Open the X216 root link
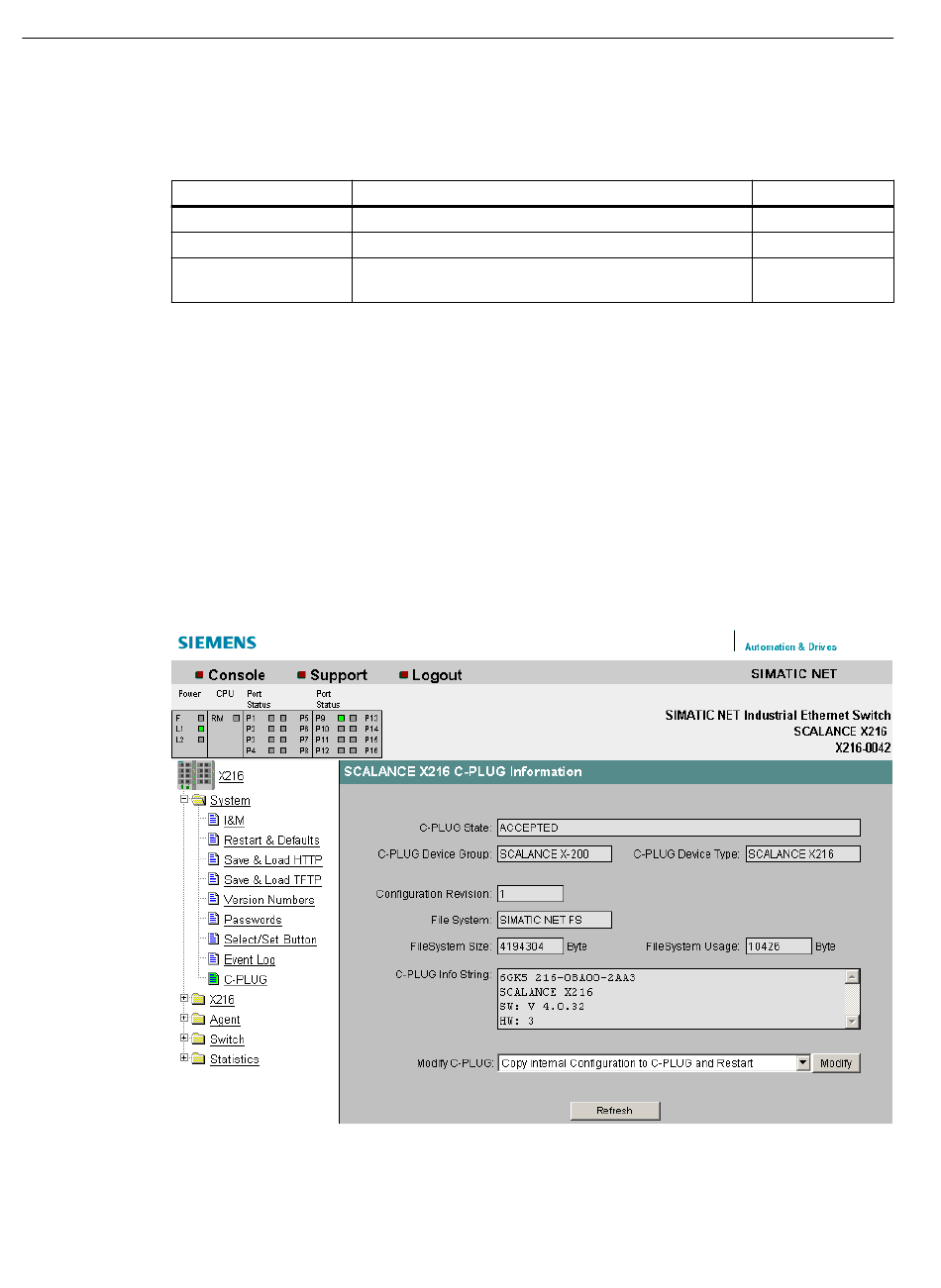Image resolution: width=941 pixels, height=1288 pixels. [231, 776]
